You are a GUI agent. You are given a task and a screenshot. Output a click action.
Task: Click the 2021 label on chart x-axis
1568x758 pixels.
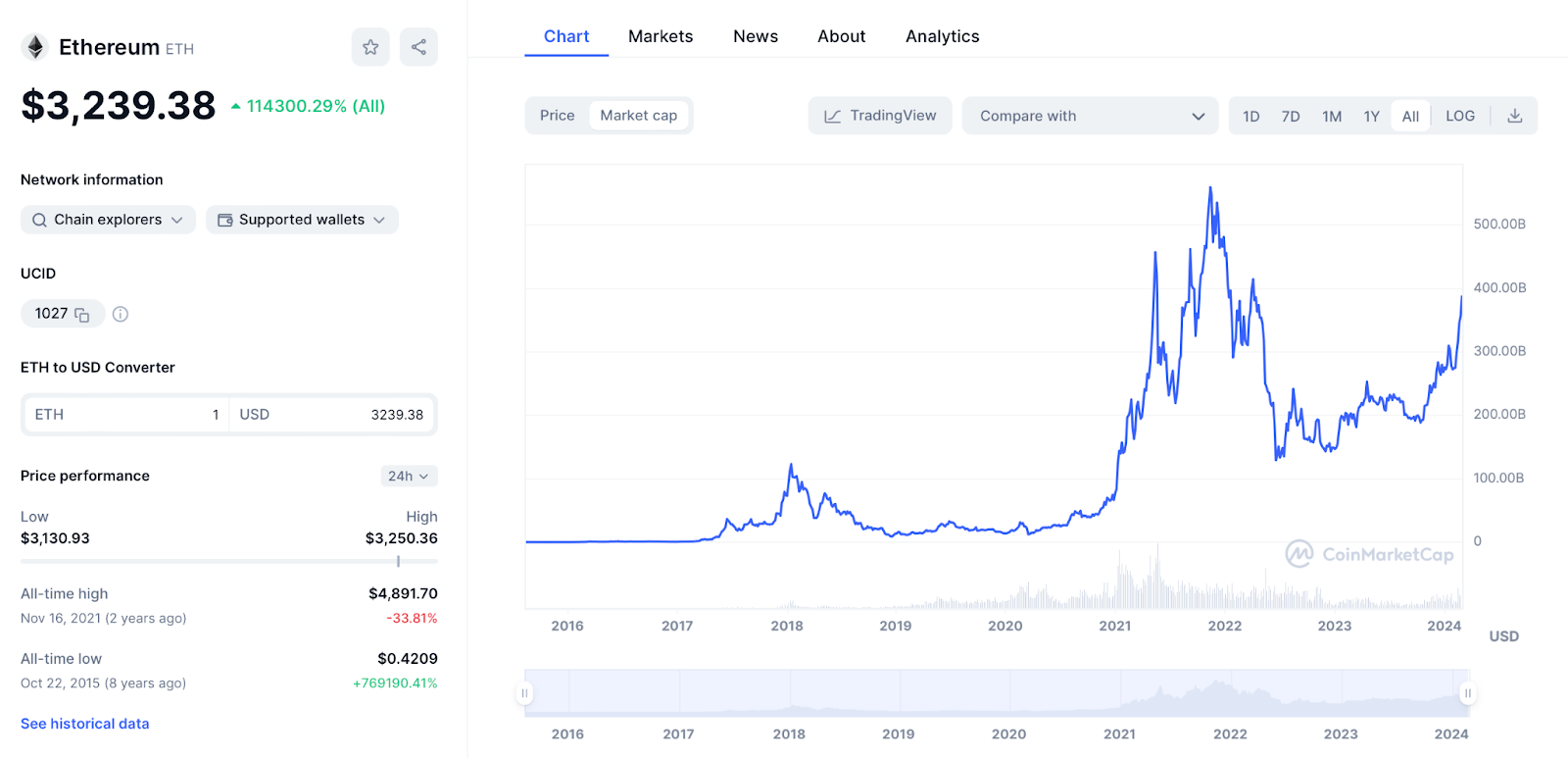pyautogui.click(x=1115, y=626)
